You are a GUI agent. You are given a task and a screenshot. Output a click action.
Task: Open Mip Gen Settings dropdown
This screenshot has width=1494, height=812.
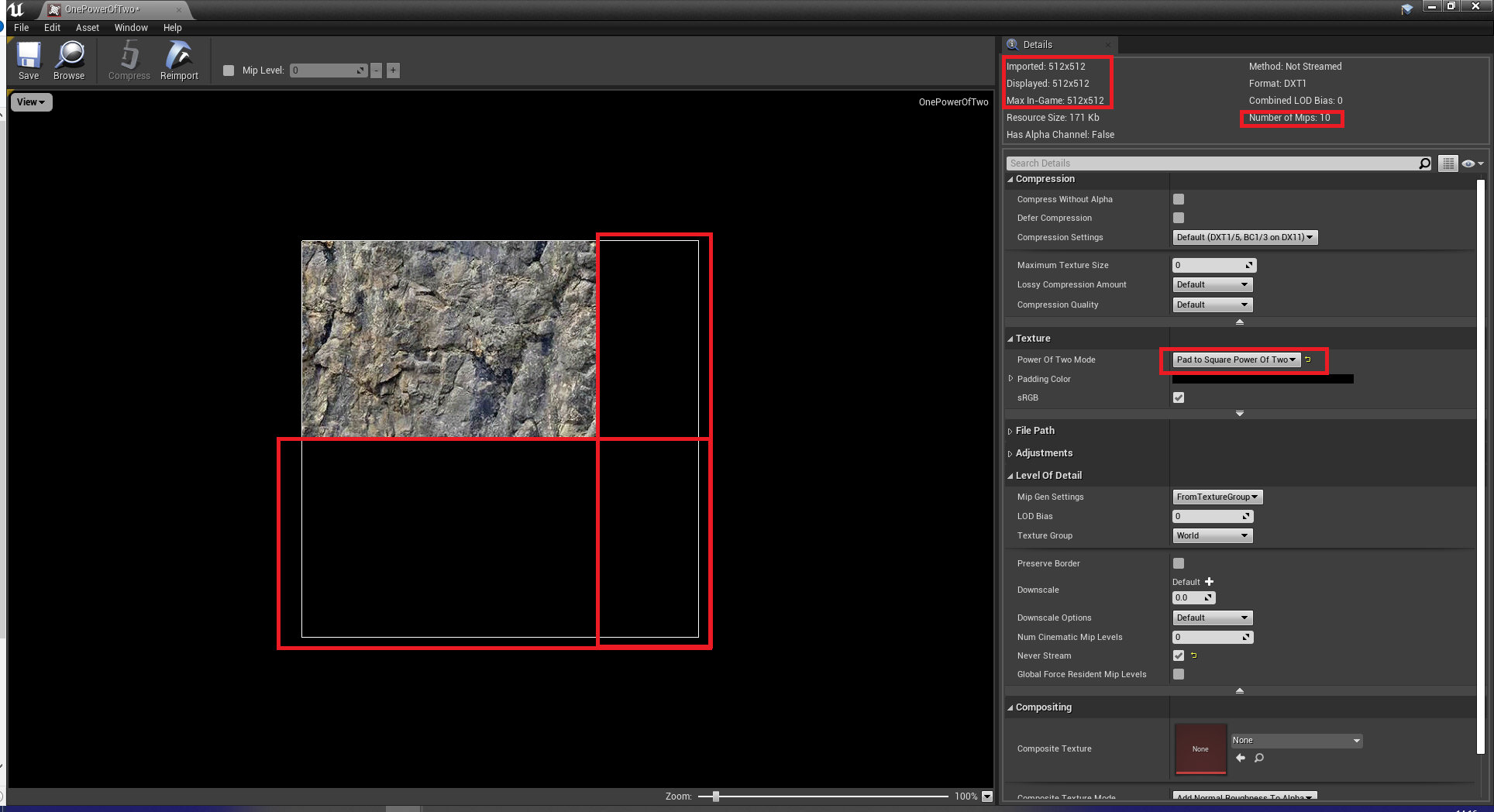point(1217,497)
